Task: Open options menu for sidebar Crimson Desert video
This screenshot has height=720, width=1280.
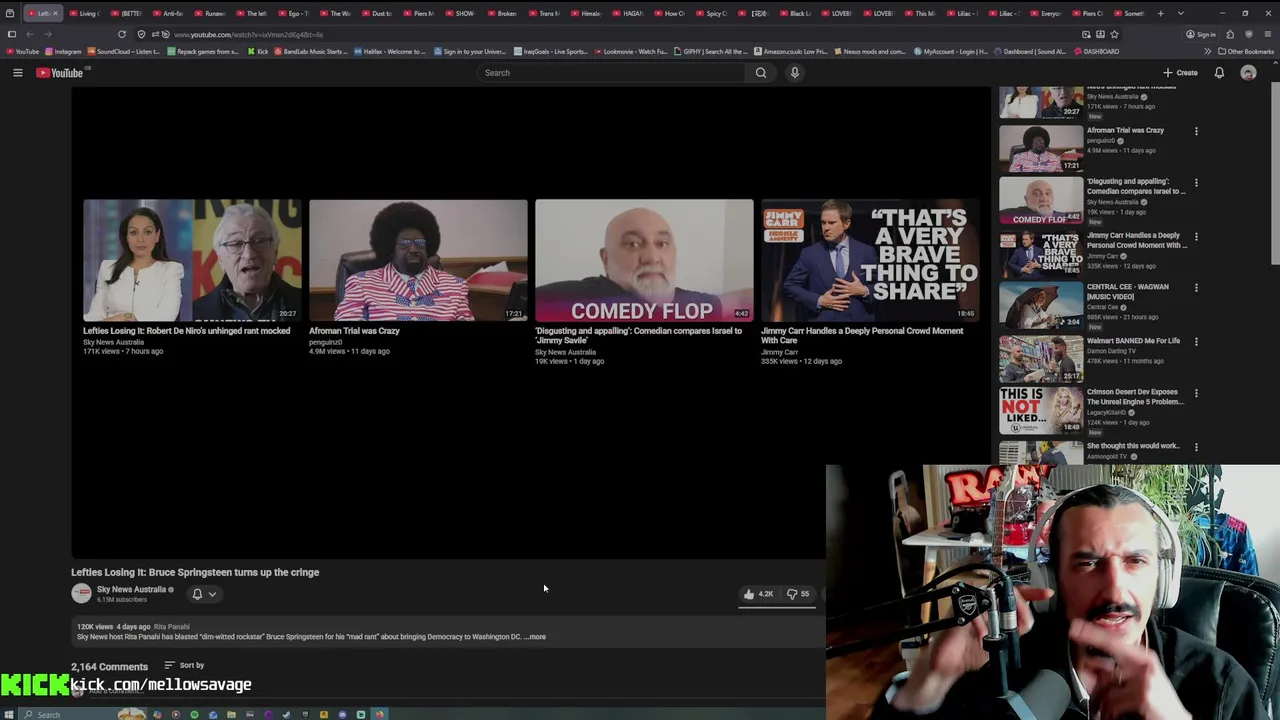Action: click(x=1196, y=393)
